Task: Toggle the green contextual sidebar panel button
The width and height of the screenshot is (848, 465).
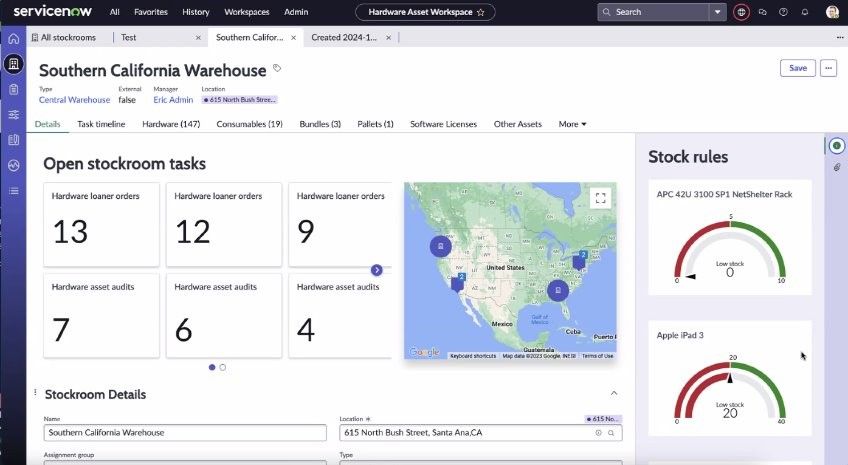Action: [836, 146]
